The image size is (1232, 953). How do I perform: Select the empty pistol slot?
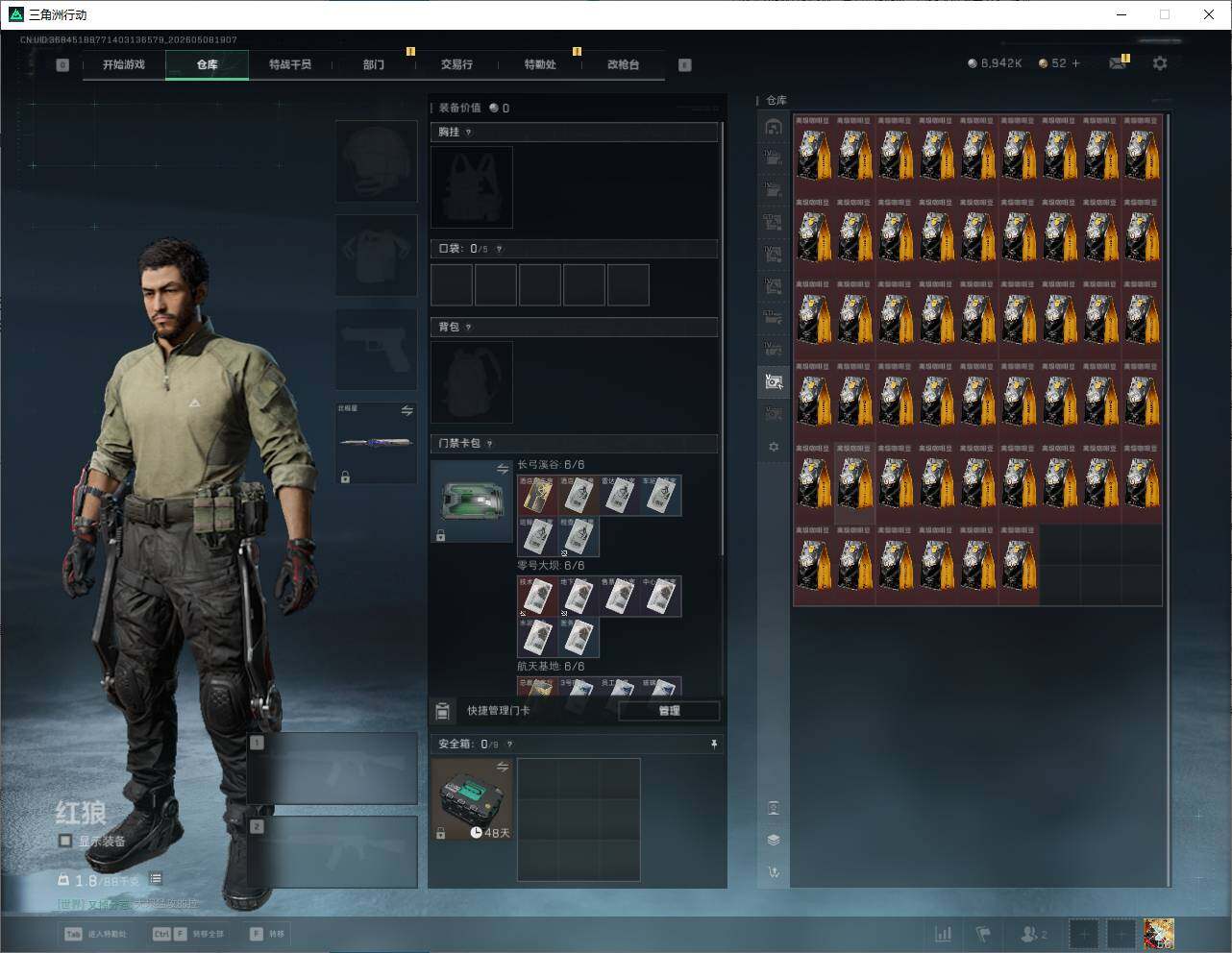[x=376, y=349]
